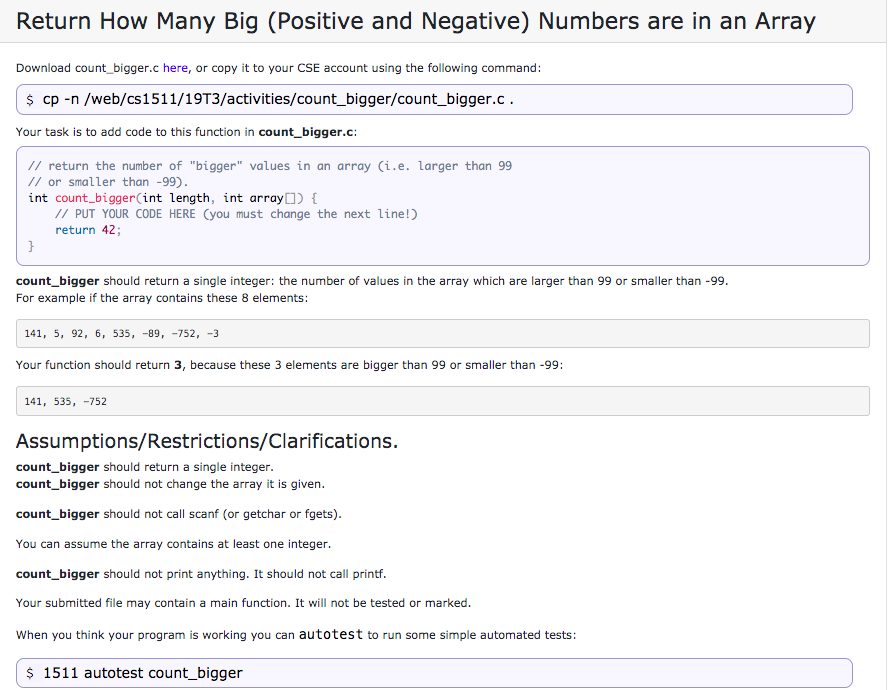The image size is (888, 690).
Task: Click the line stating main will not be marked
Action: pyautogui.click(x=240, y=599)
